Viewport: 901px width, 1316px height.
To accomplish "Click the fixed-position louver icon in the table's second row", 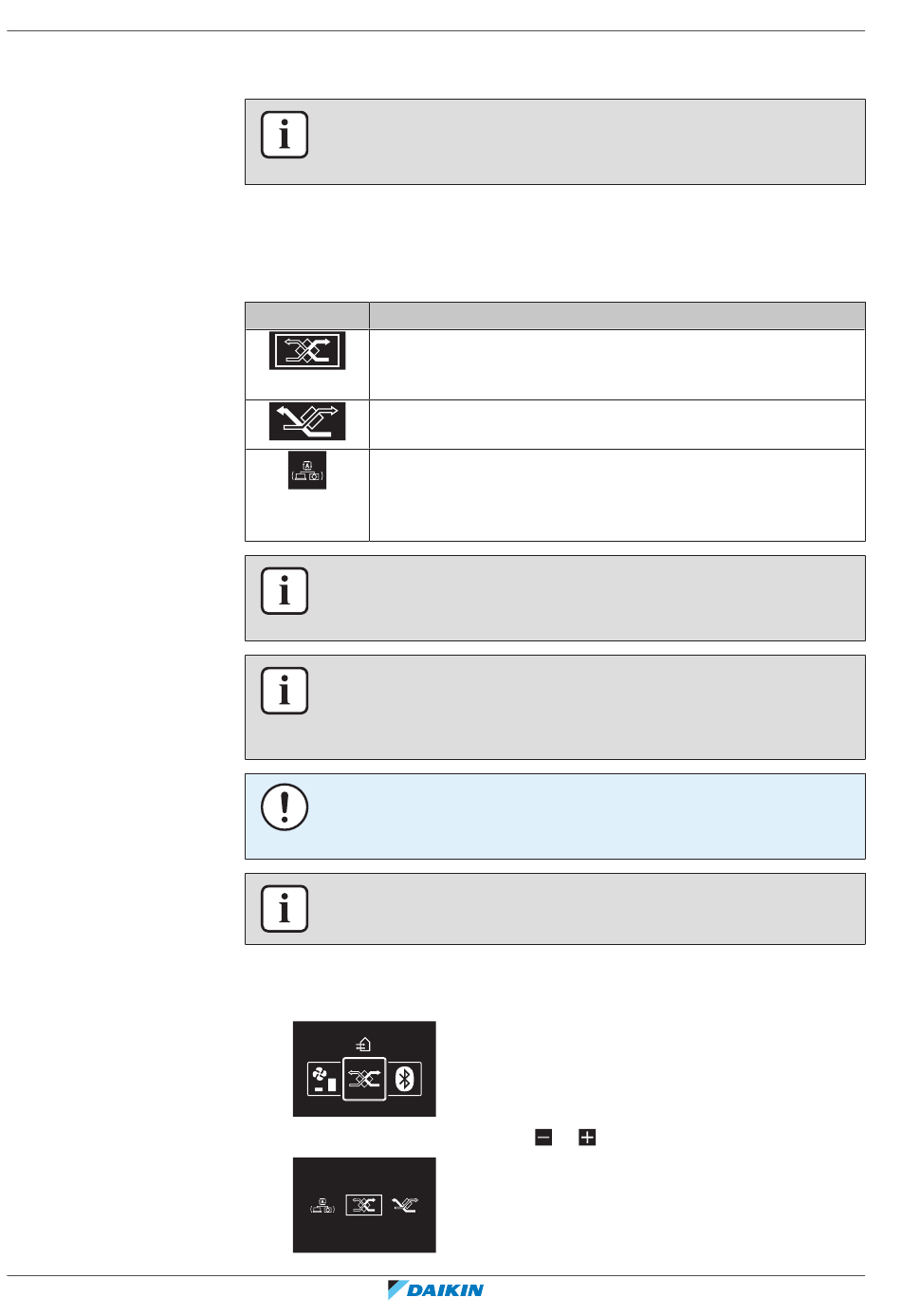I will pos(307,421).
